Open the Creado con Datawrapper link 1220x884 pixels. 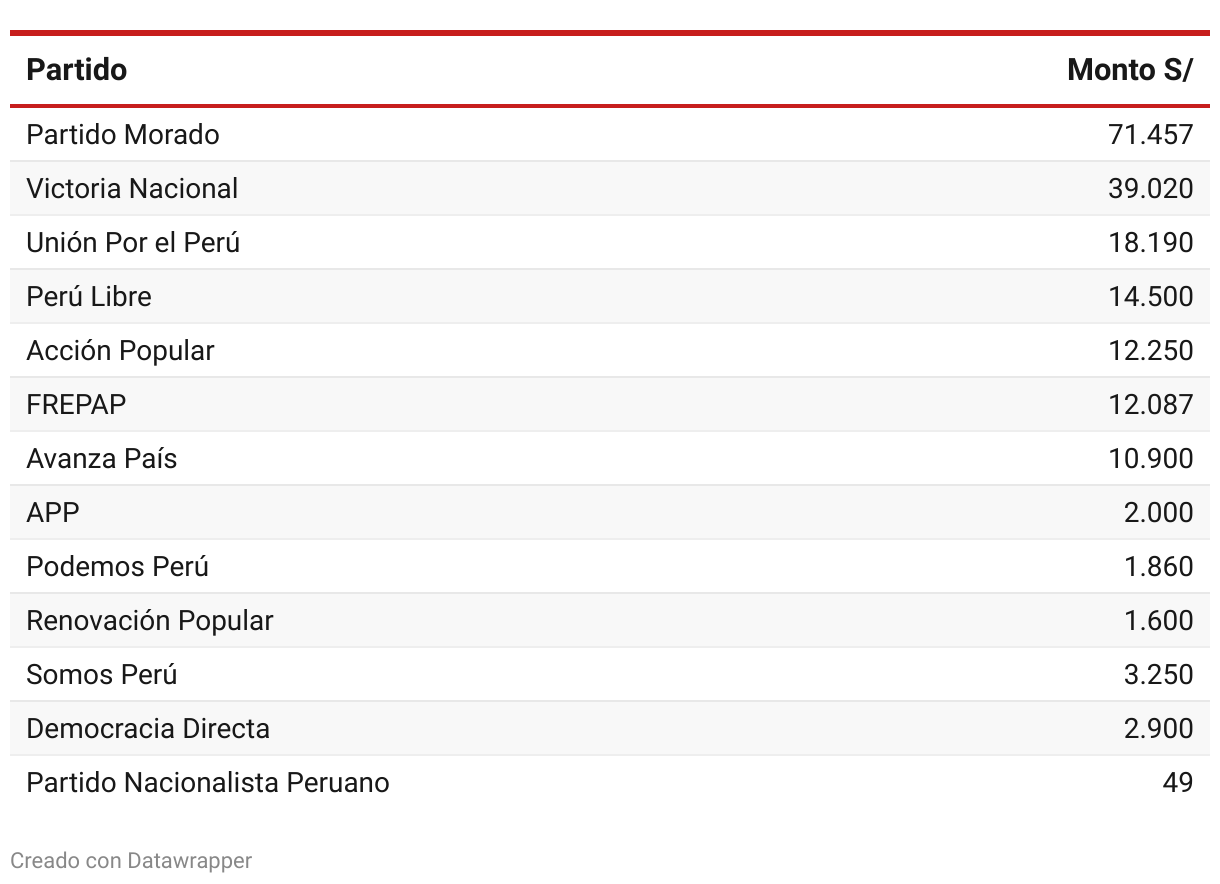tap(131, 860)
